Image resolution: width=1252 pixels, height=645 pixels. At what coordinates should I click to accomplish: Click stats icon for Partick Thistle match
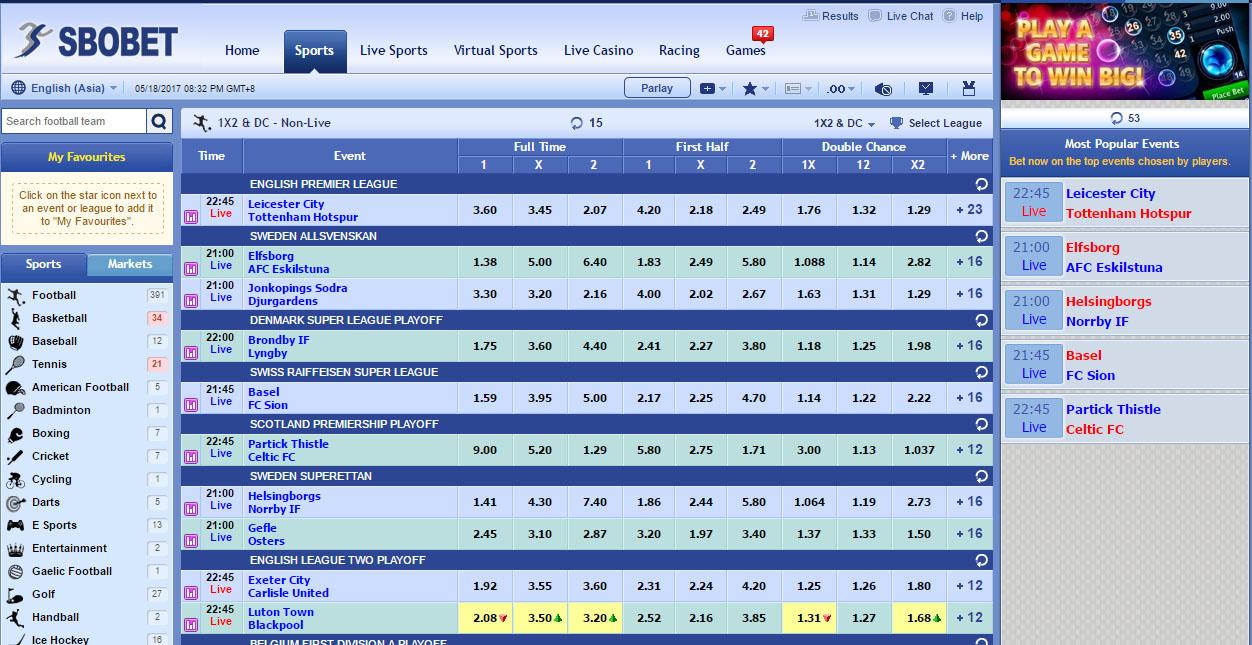click(191, 456)
